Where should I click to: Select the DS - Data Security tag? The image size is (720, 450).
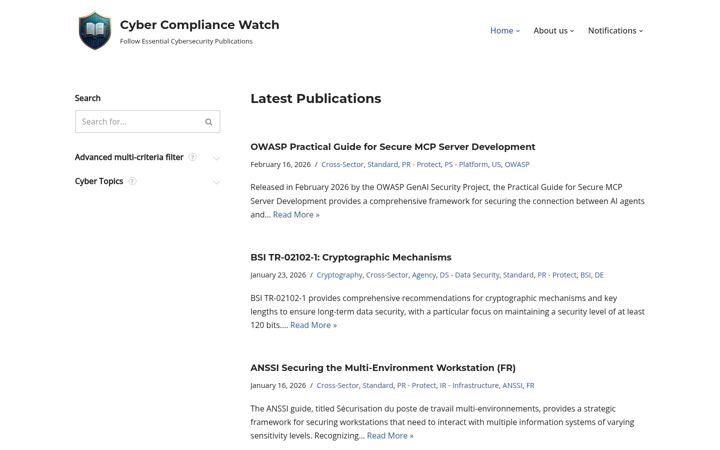click(x=469, y=275)
